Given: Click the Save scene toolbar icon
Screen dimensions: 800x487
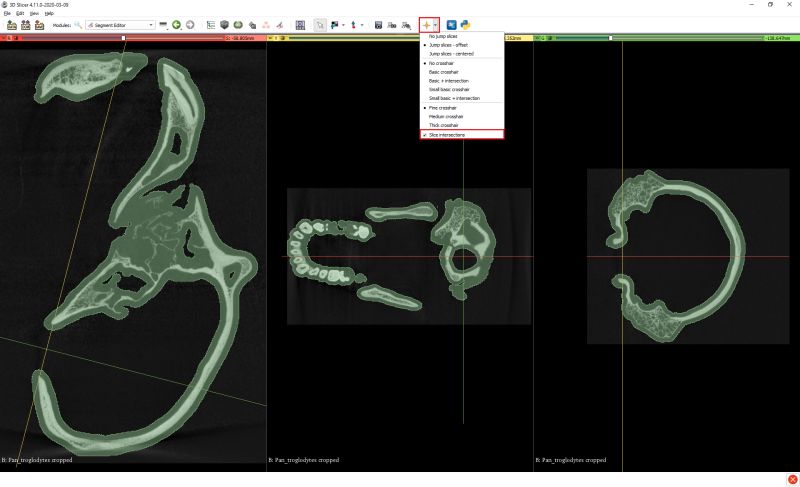Looking at the screenshot, I should pos(39,24).
